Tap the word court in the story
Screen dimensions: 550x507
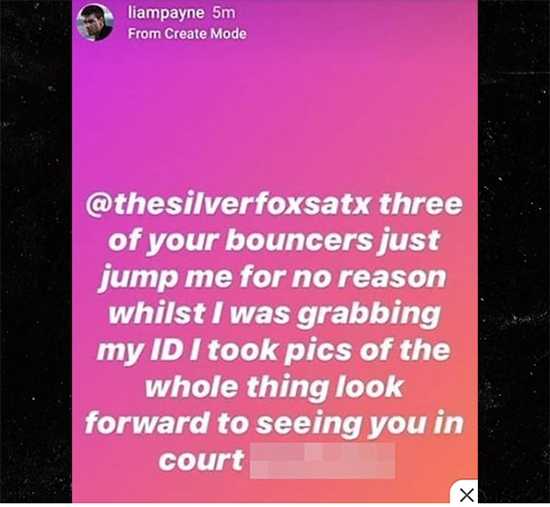201,460
